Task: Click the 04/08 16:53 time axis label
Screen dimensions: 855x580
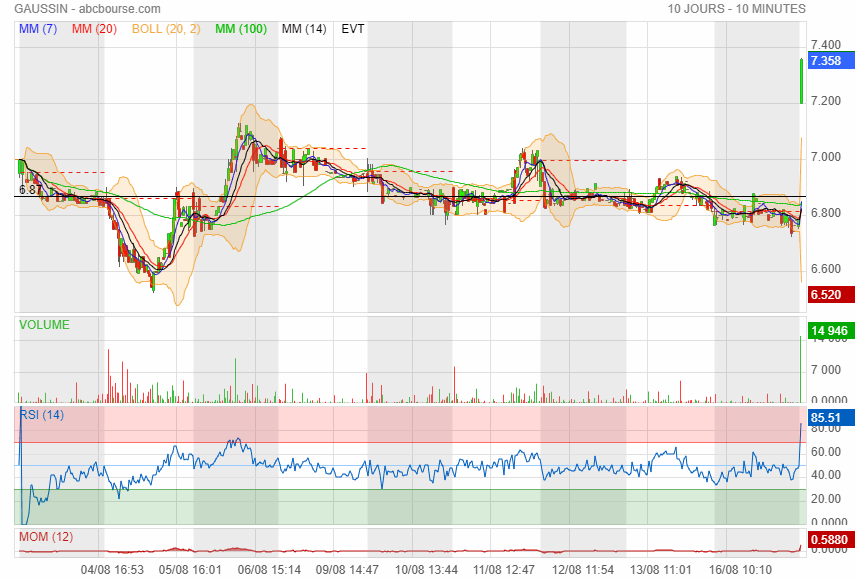Action: point(112,570)
